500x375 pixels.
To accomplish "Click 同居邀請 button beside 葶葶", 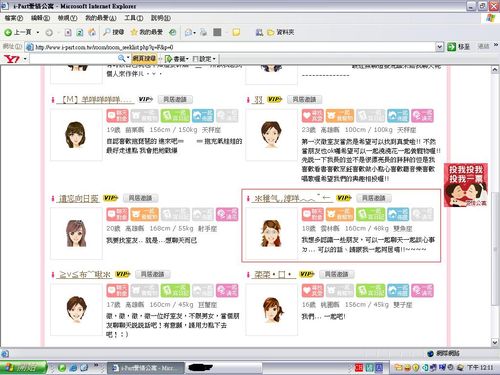I will (336, 274).
